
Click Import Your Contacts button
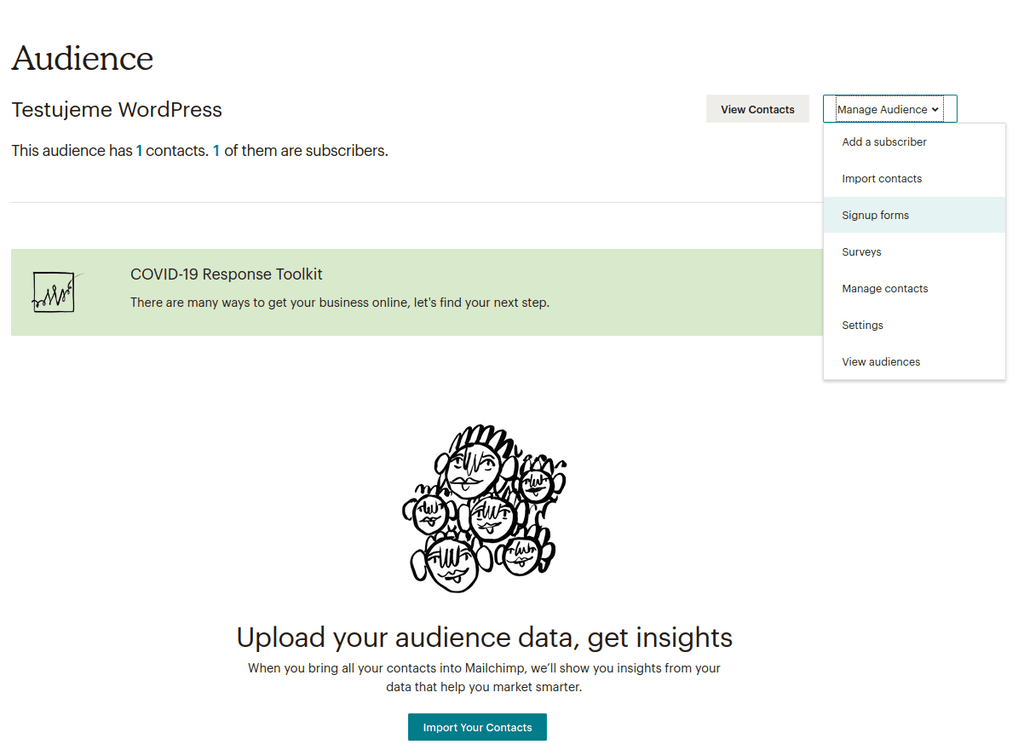tap(477, 727)
